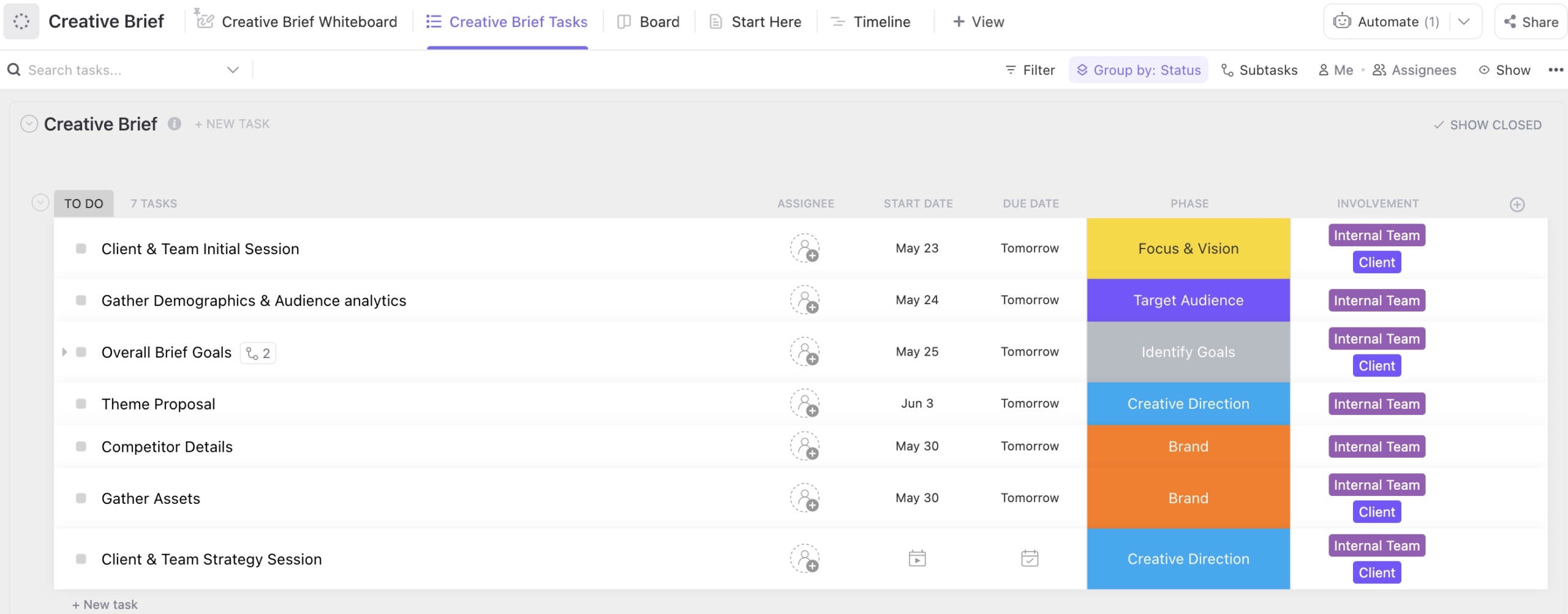Click the Creative Brief space loading icon
This screenshot has height=614, width=1568.
coord(21,21)
